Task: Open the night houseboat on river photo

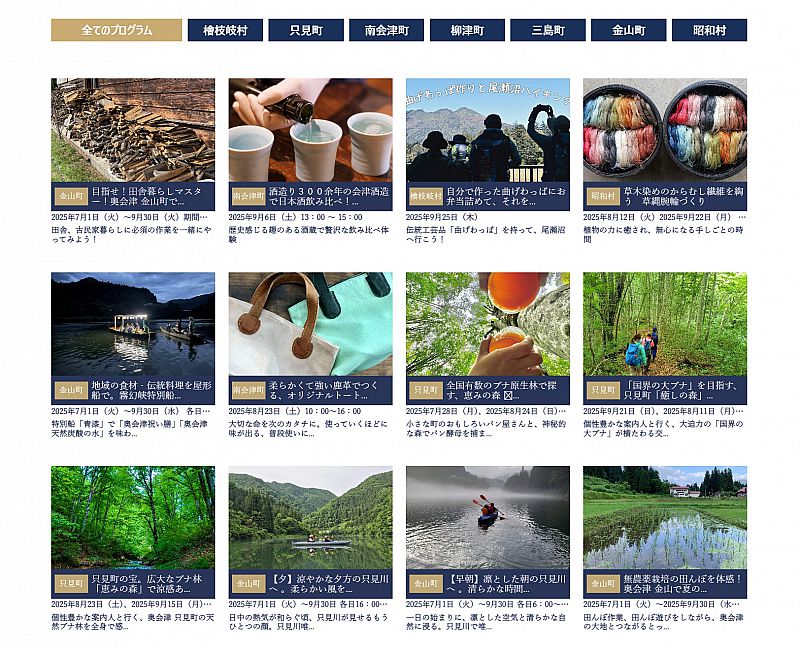Action: (x=133, y=324)
